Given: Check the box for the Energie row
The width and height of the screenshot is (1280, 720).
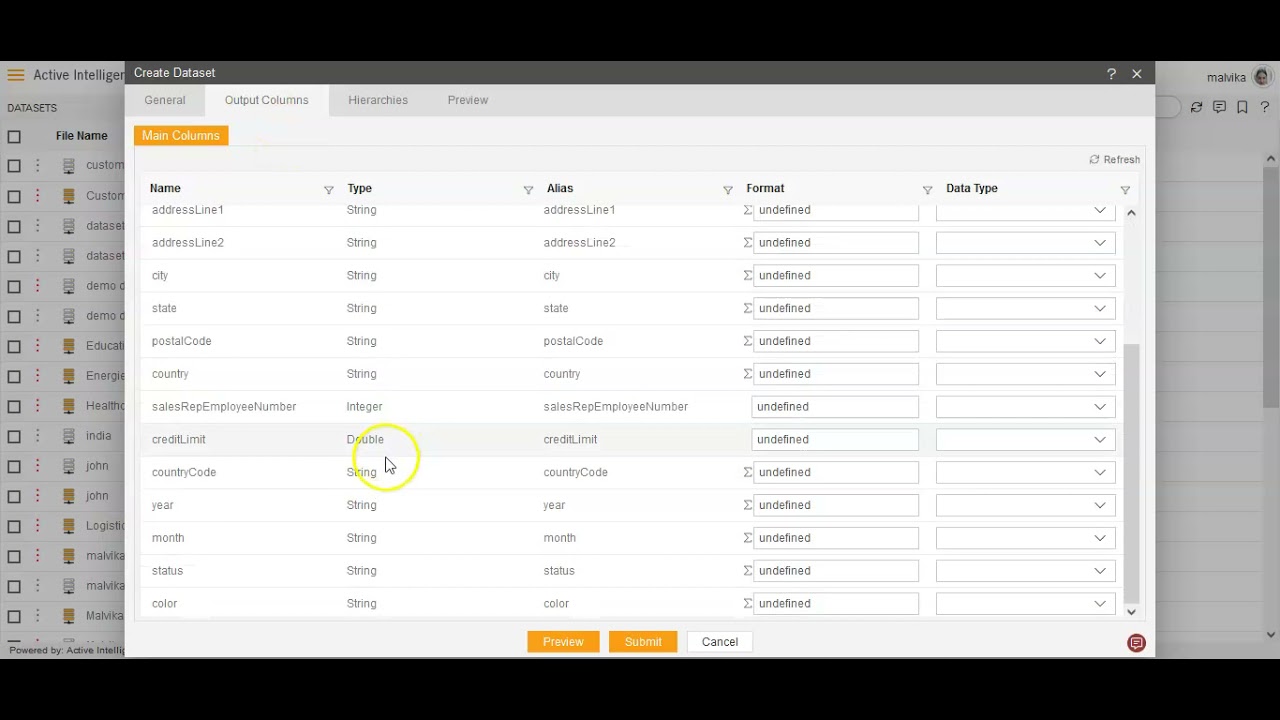Looking at the screenshot, I should (x=14, y=376).
